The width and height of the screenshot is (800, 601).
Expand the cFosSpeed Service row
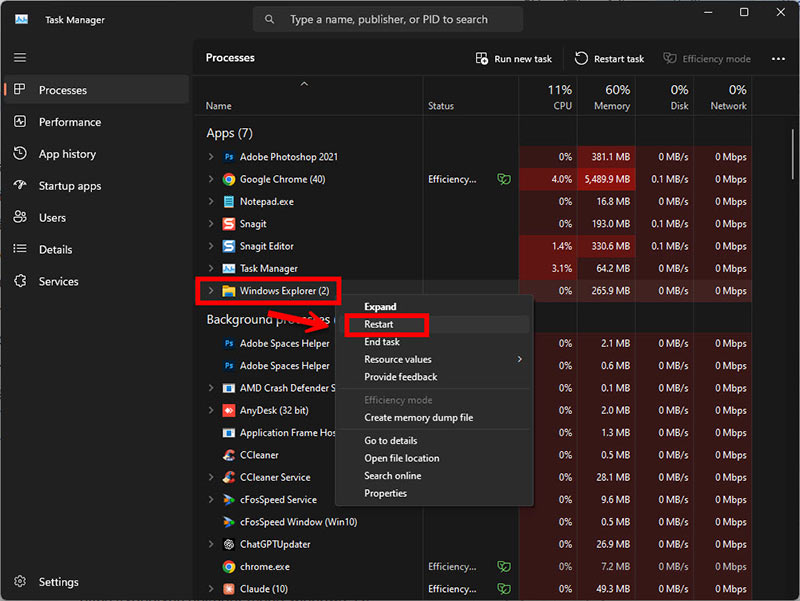pos(211,499)
